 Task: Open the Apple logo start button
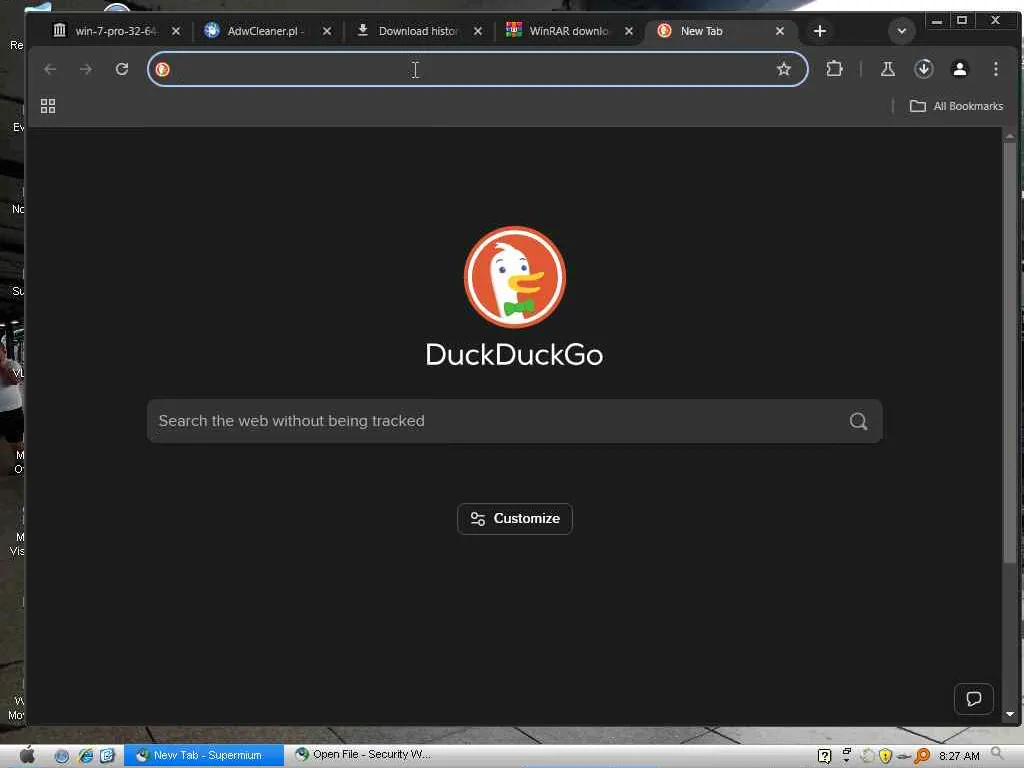coord(27,755)
